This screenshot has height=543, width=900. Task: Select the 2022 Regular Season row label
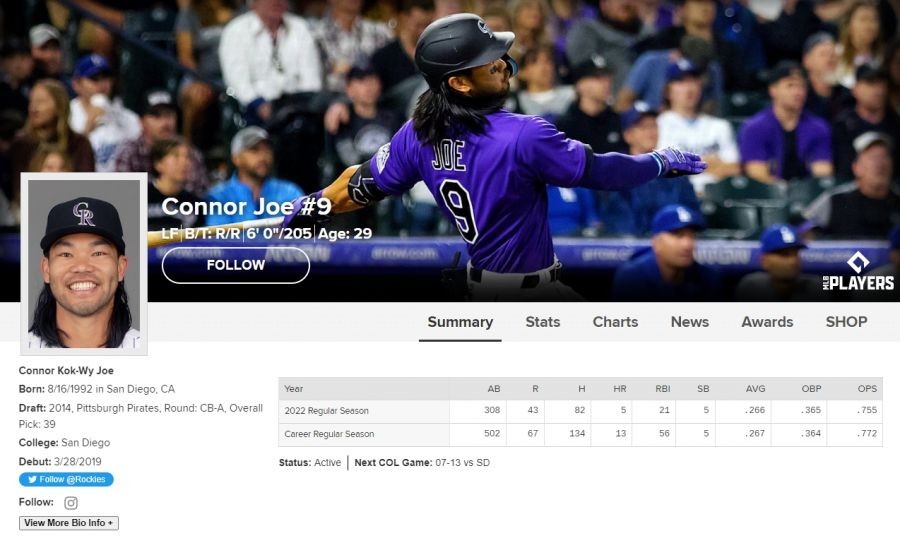(327, 411)
